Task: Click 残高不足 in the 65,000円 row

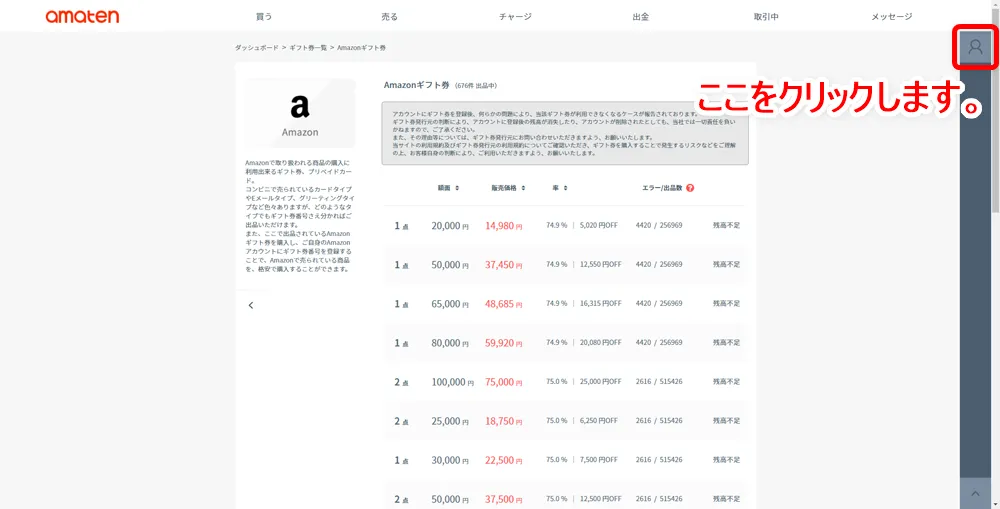Action: pyautogui.click(x=726, y=304)
